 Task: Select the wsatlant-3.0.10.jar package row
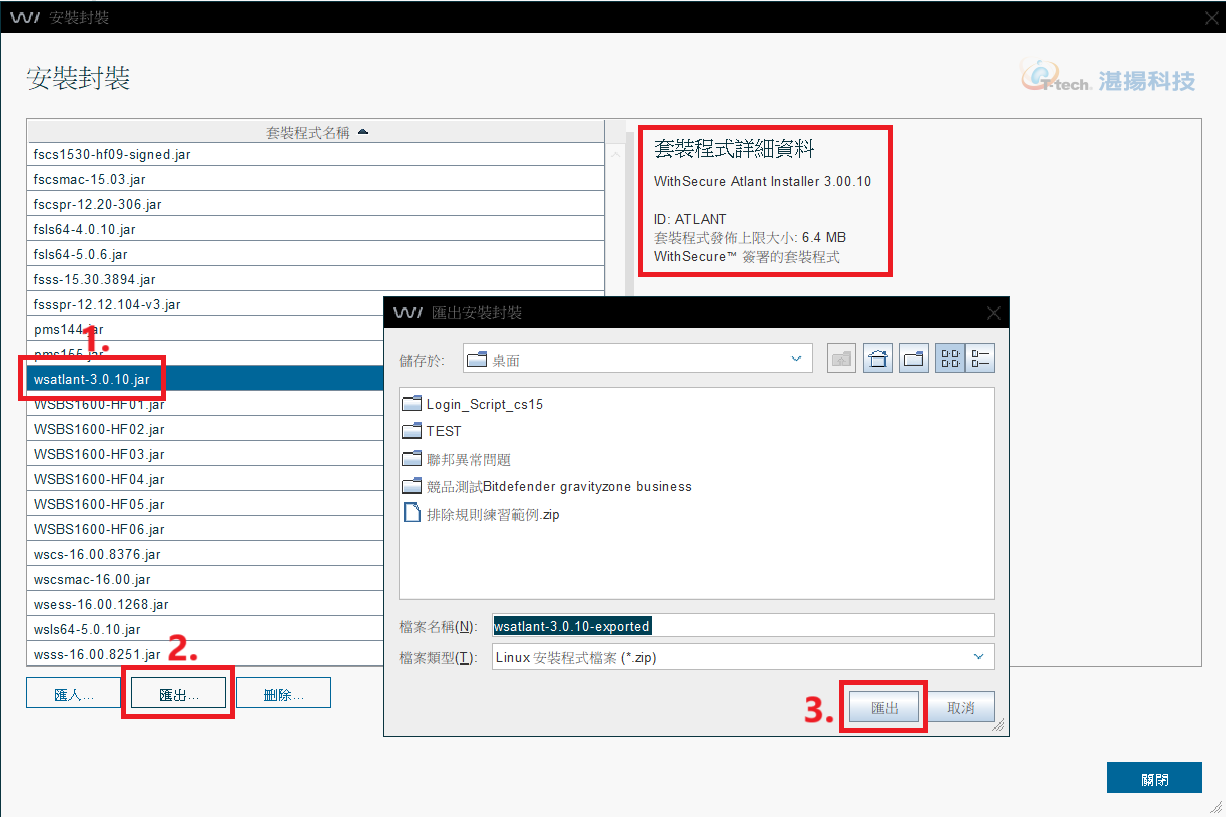click(x=206, y=380)
